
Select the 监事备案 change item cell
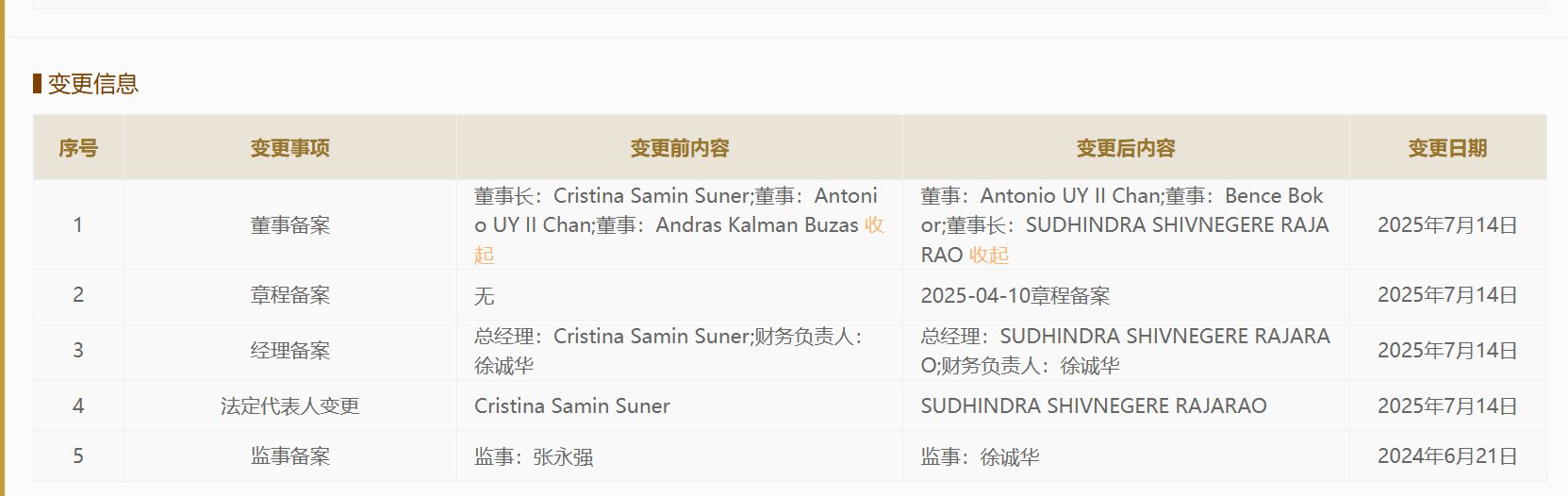point(289,456)
